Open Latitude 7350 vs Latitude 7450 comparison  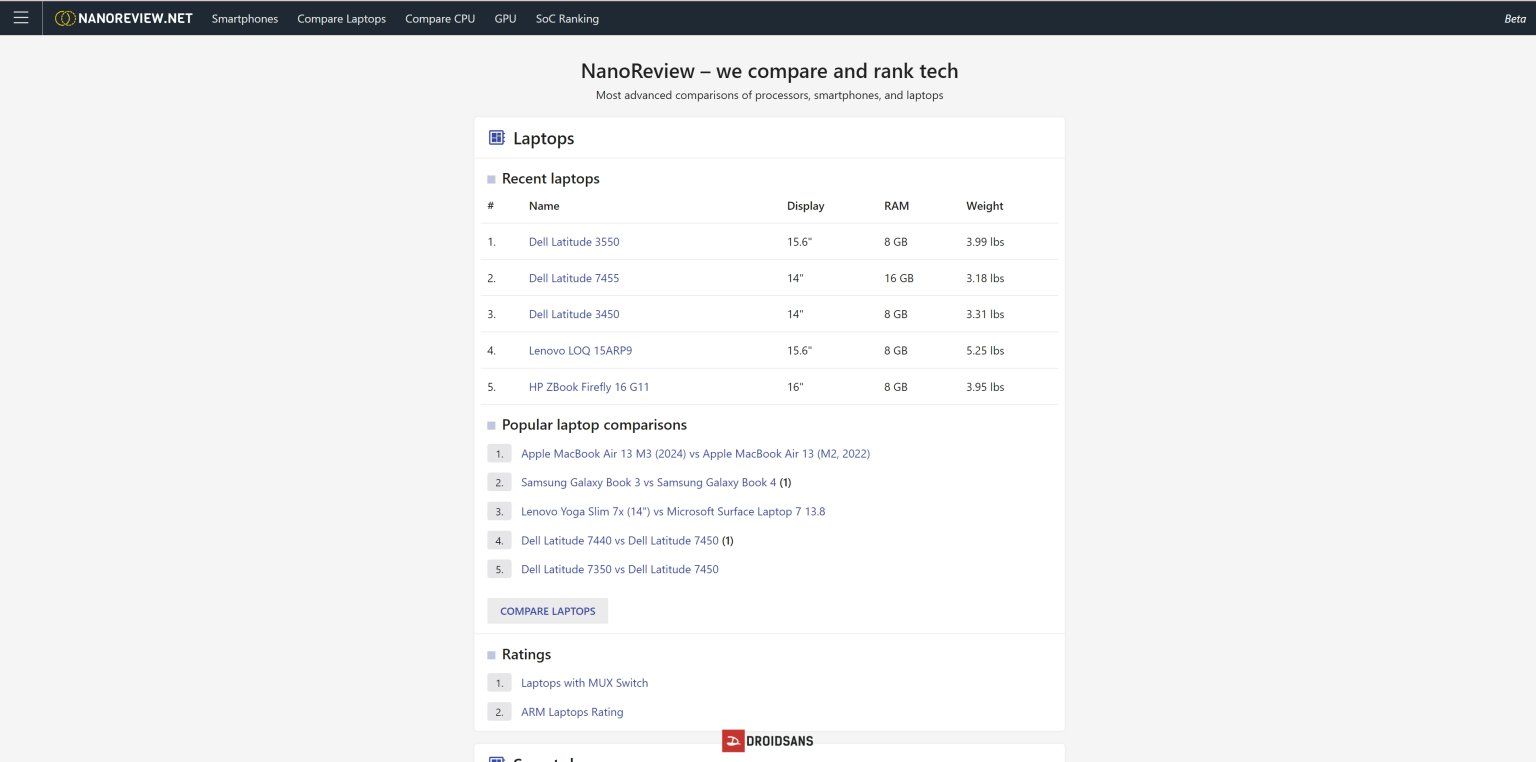click(619, 570)
